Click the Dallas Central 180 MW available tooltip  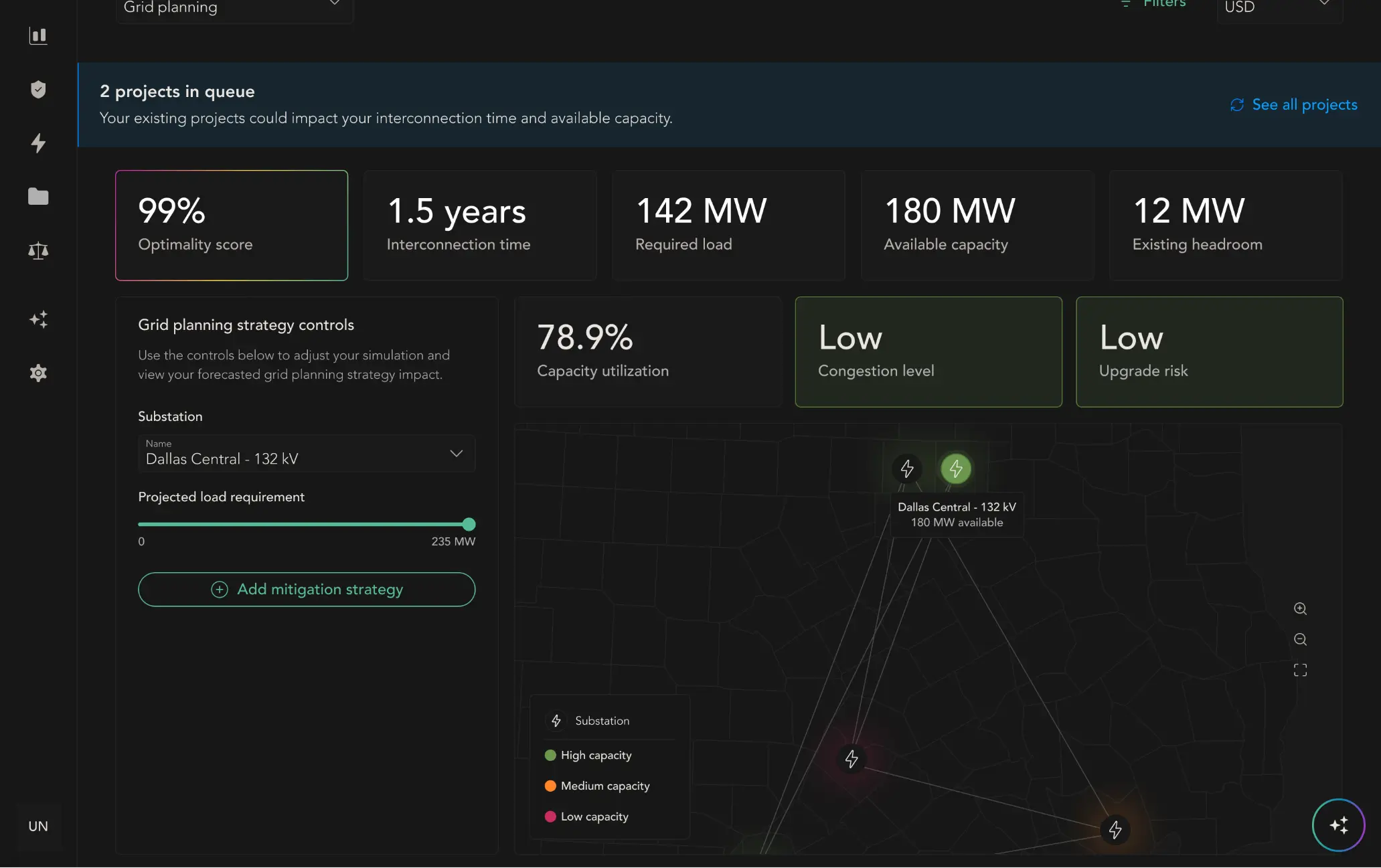957,514
